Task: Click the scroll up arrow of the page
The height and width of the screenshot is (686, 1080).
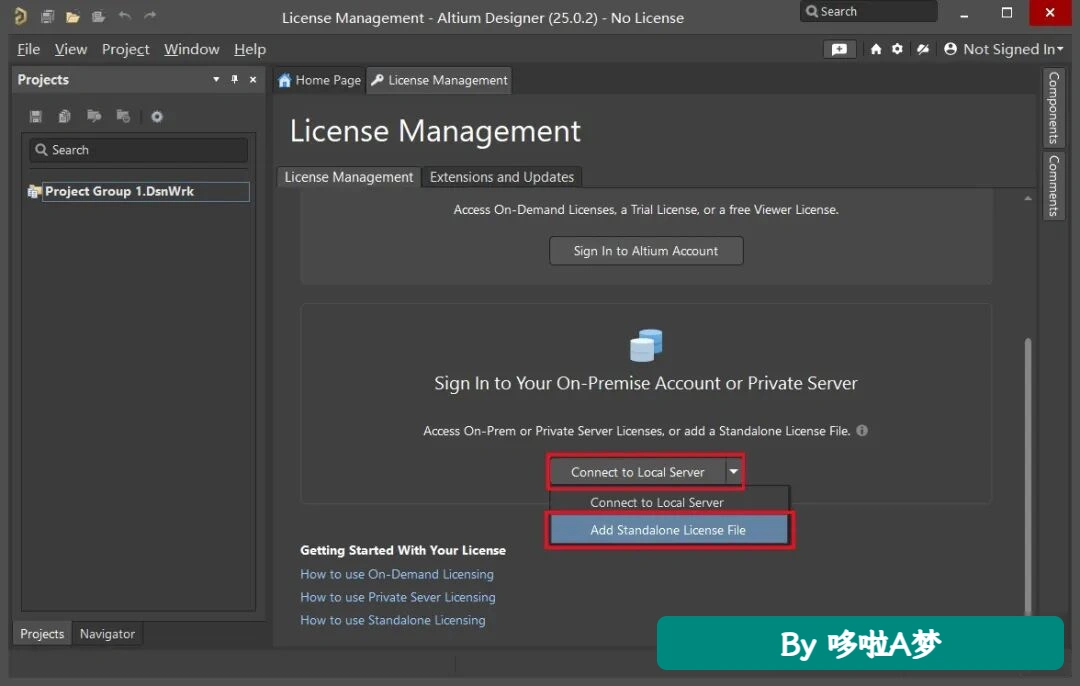Action: [1028, 198]
